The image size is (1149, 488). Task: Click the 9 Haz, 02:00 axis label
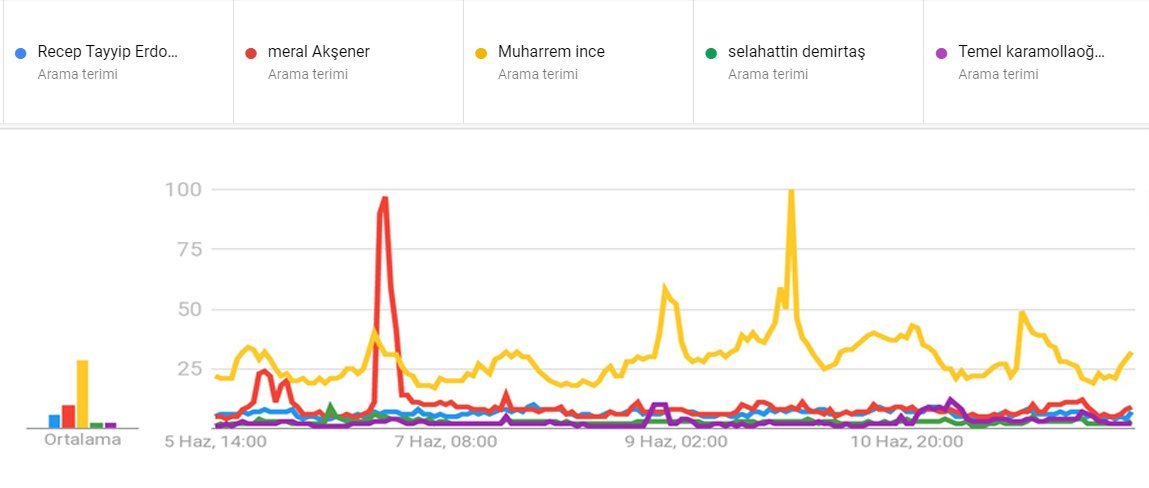[x=677, y=441]
